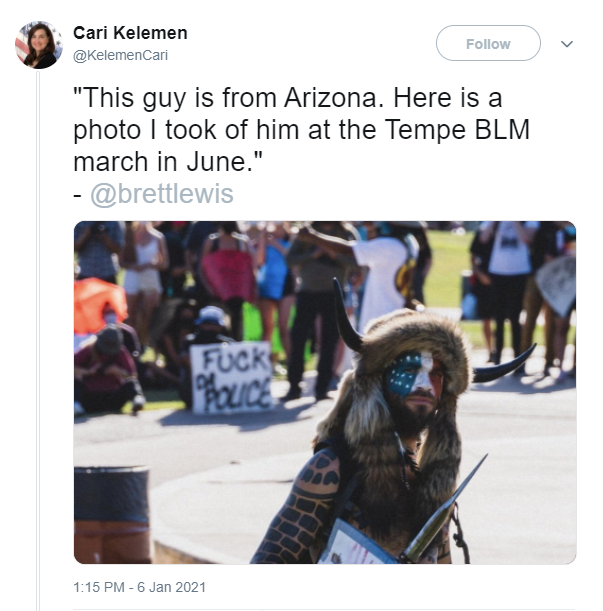This screenshot has height=611, width=603.
Task: Open the attached protest photo
Action: click(x=325, y=392)
